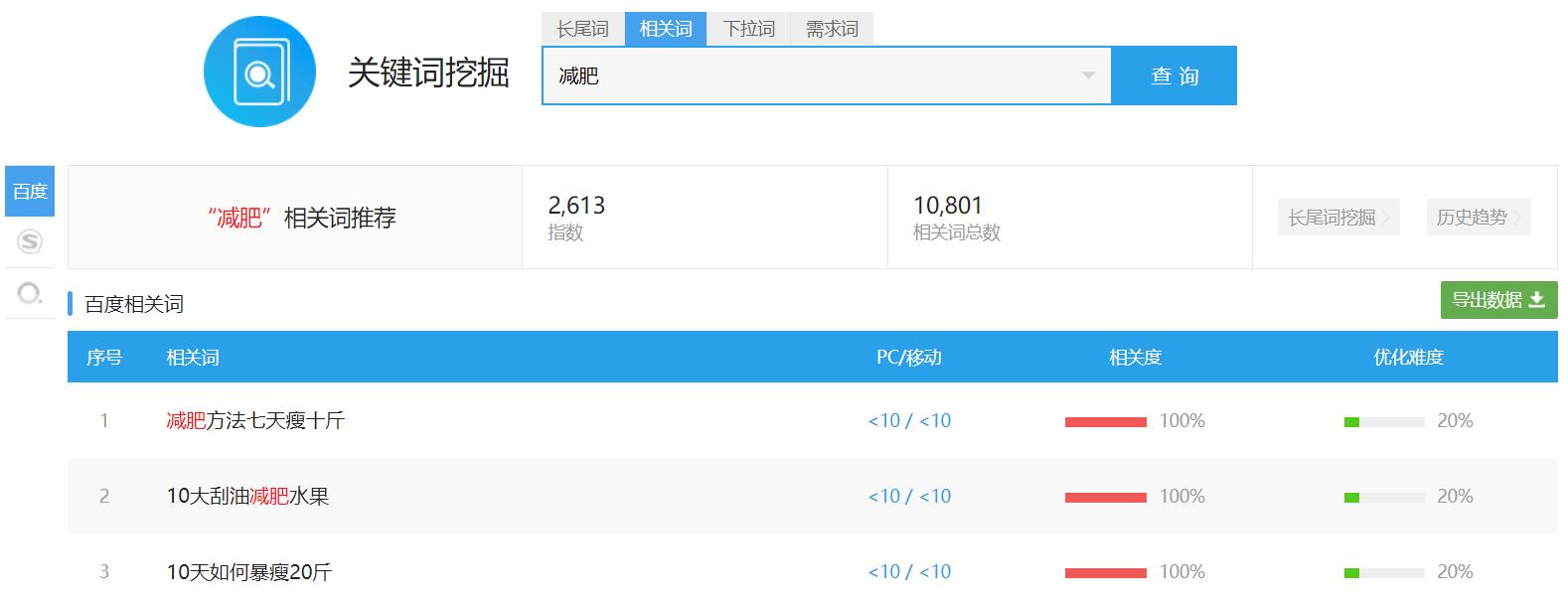Click PC/移动 value in row 1

(909, 420)
